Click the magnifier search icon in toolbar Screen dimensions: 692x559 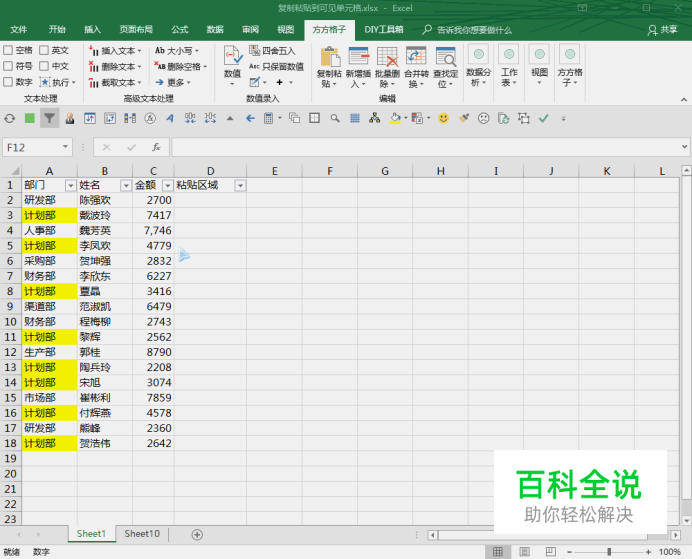coord(335,118)
